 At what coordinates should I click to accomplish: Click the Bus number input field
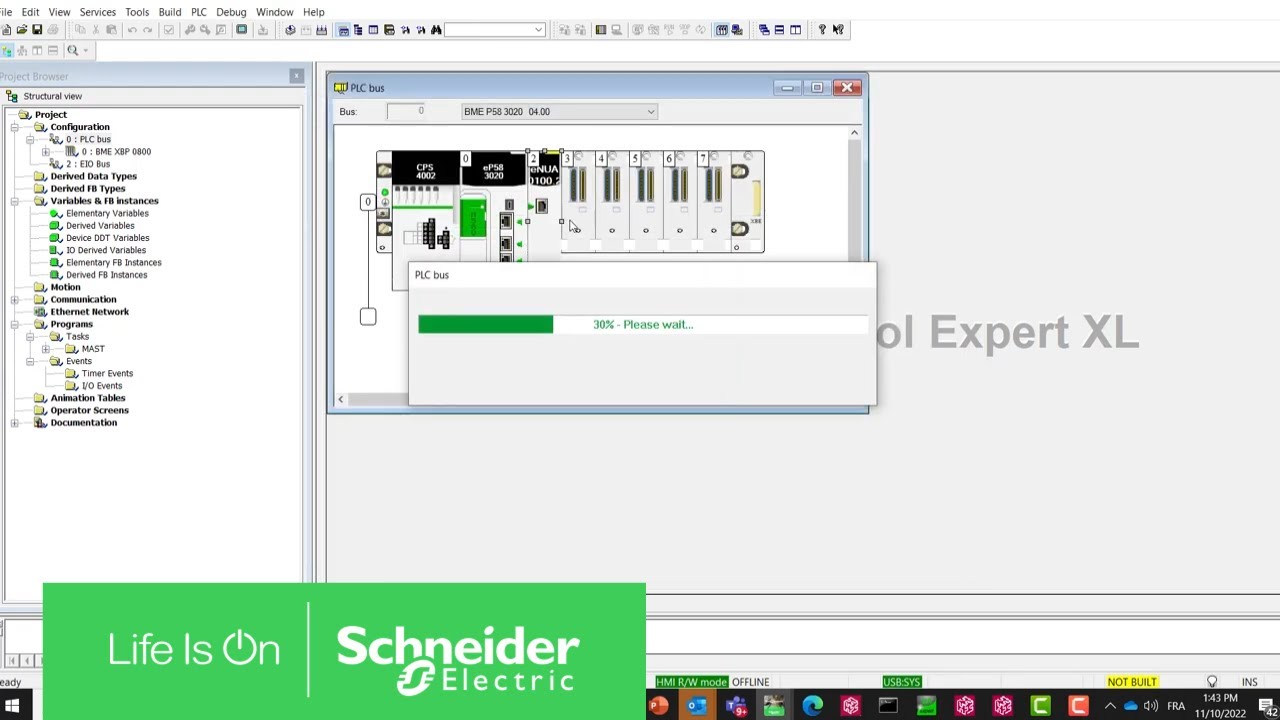pos(406,112)
